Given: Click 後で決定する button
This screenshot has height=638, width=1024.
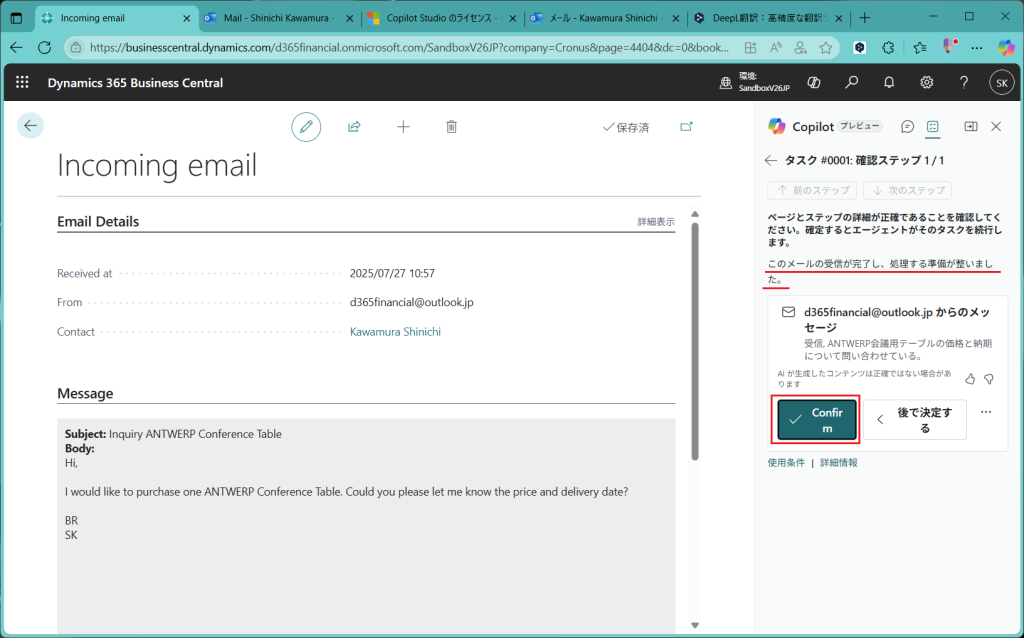Looking at the screenshot, I should tap(915, 420).
